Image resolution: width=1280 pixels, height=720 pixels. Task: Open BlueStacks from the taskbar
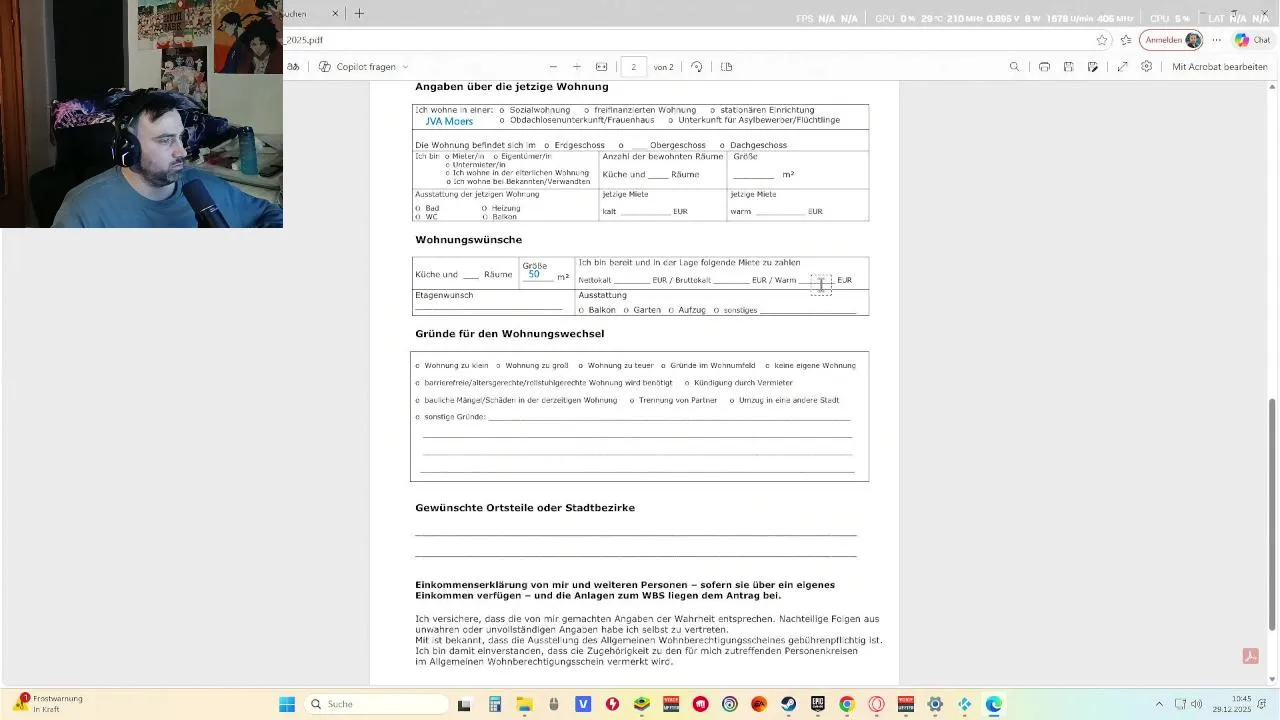[642, 704]
